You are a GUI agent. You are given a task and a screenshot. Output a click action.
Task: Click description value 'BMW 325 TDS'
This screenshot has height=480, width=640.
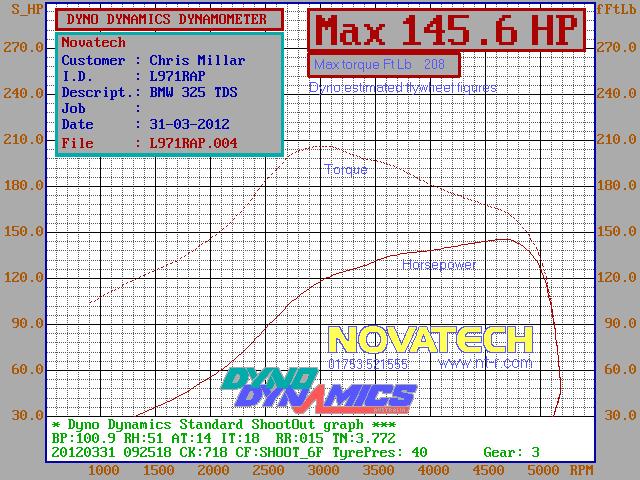pyautogui.click(x=193, y=92)
